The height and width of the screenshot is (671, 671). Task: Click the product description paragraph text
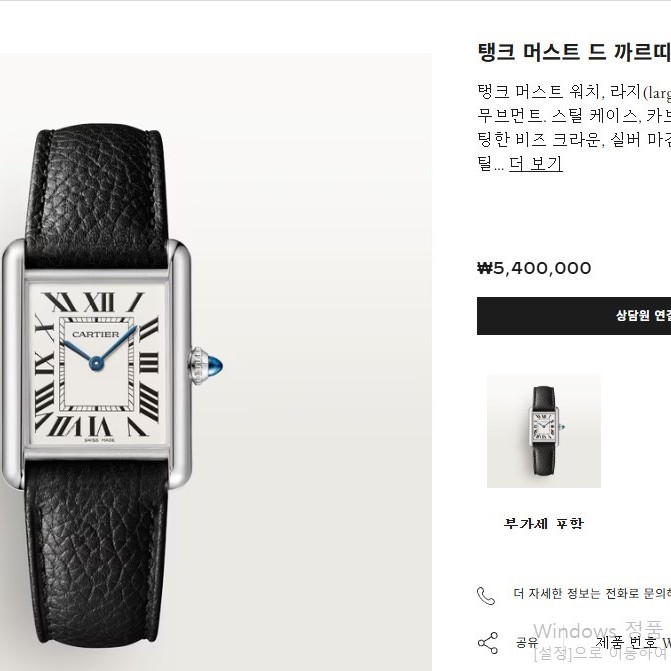[574, 127]
